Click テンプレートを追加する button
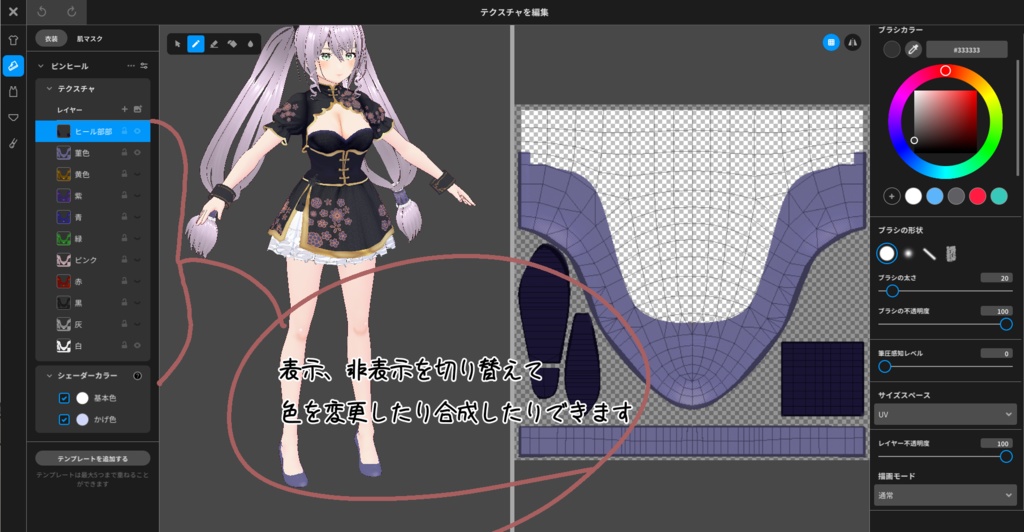Screen dimensions: 1024x532 [93, 459]
